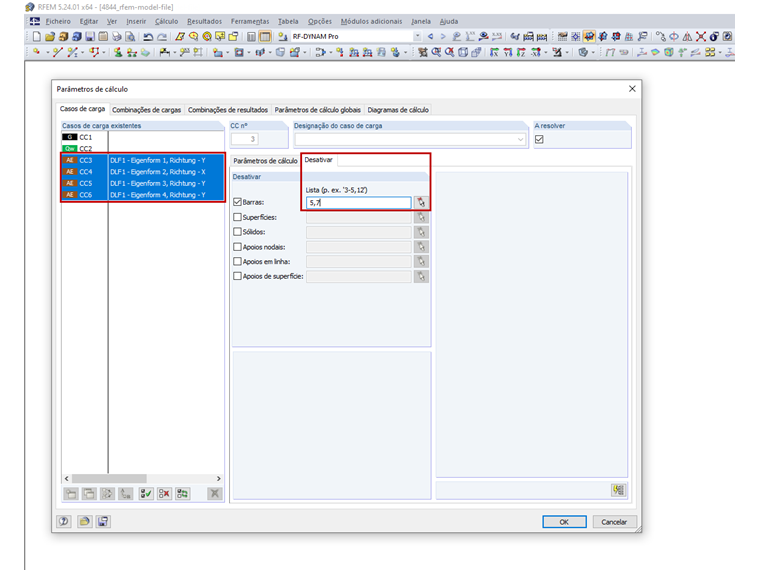The image size is (760, 570).
Task: Invert load case selection icon
Action: tap(183, 494)
